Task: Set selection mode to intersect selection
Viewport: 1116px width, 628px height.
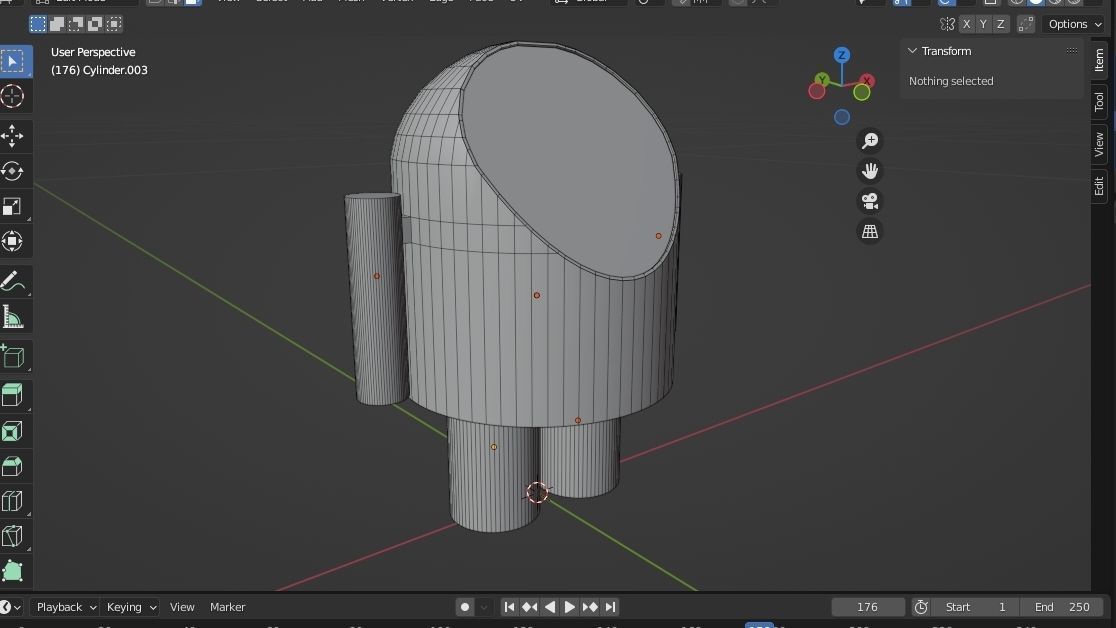Action: pyautogui.click(x=114, y=24)
